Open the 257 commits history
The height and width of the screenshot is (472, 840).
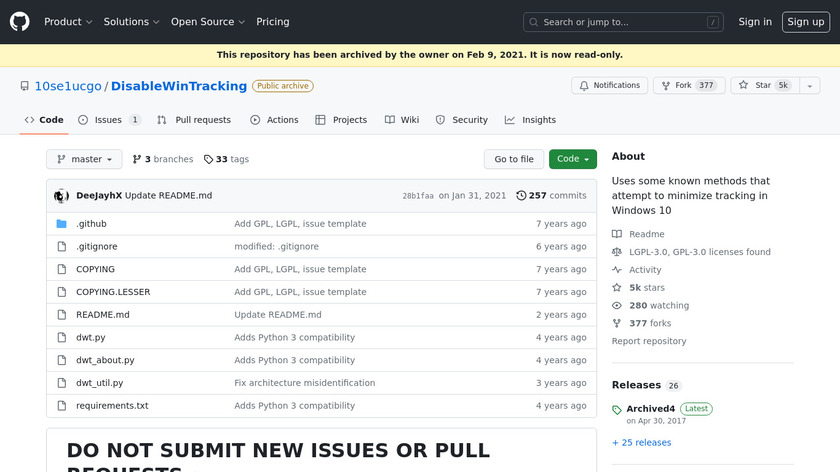coord(551,196)
